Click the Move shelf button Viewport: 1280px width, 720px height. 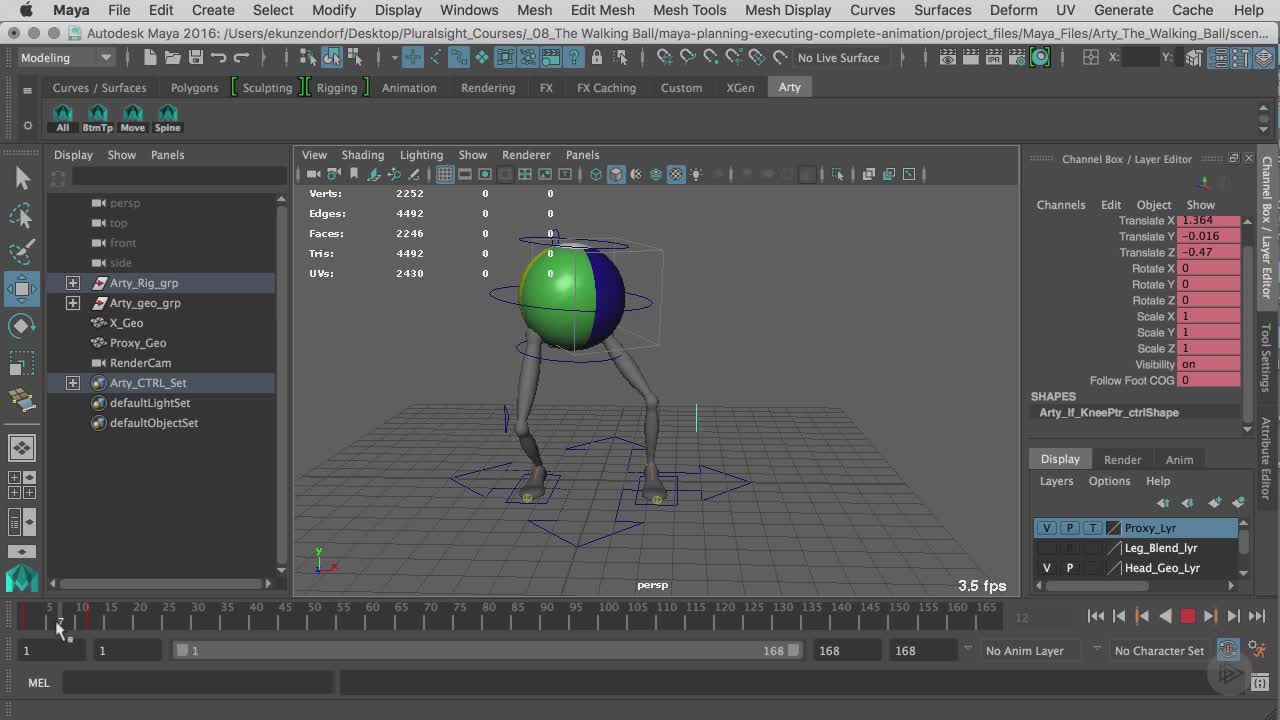click(x=133, y=118)
